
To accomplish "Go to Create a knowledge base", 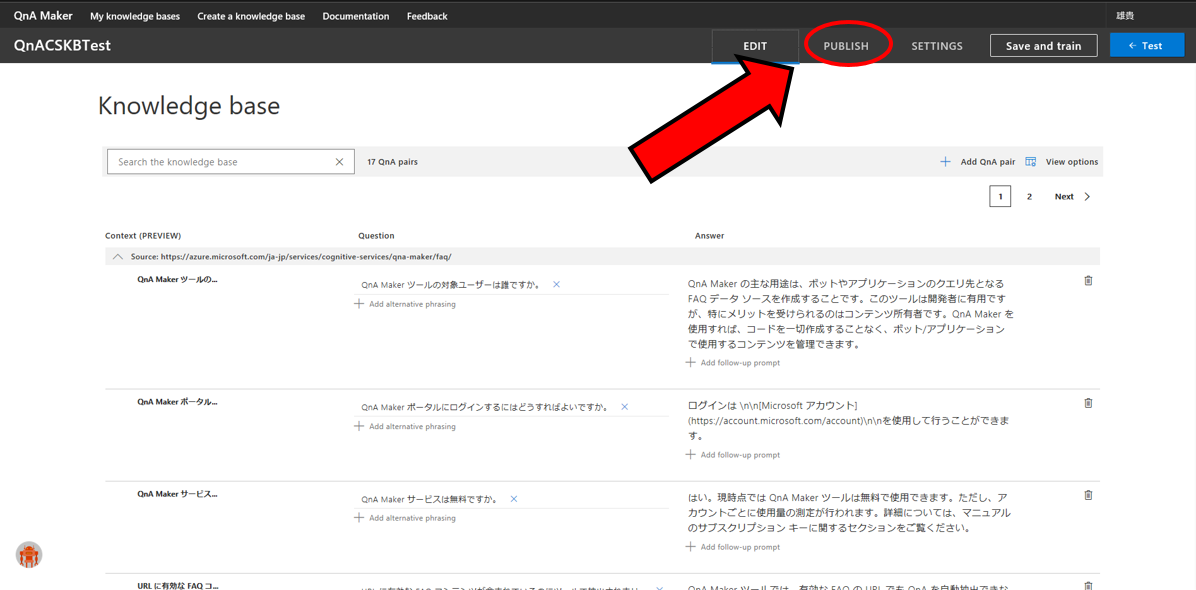I will click(251, 16).
